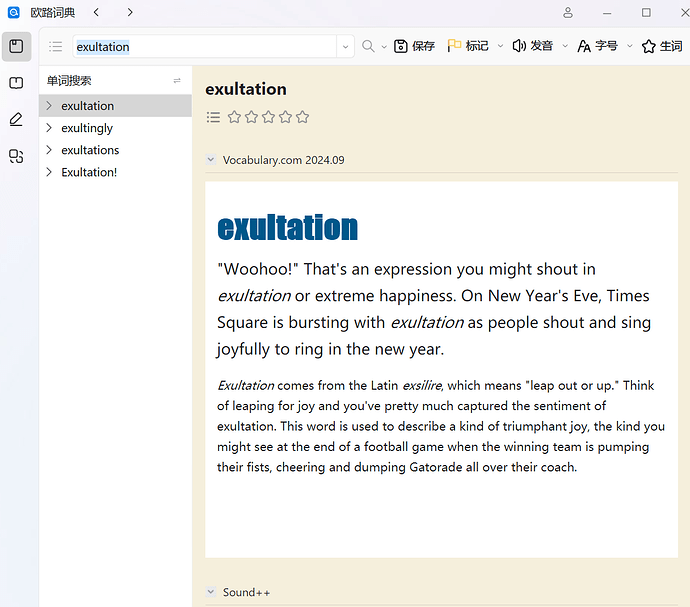Click the user account icon
The height and width of the screenshot is (607, 690).
tap(568, 13)
